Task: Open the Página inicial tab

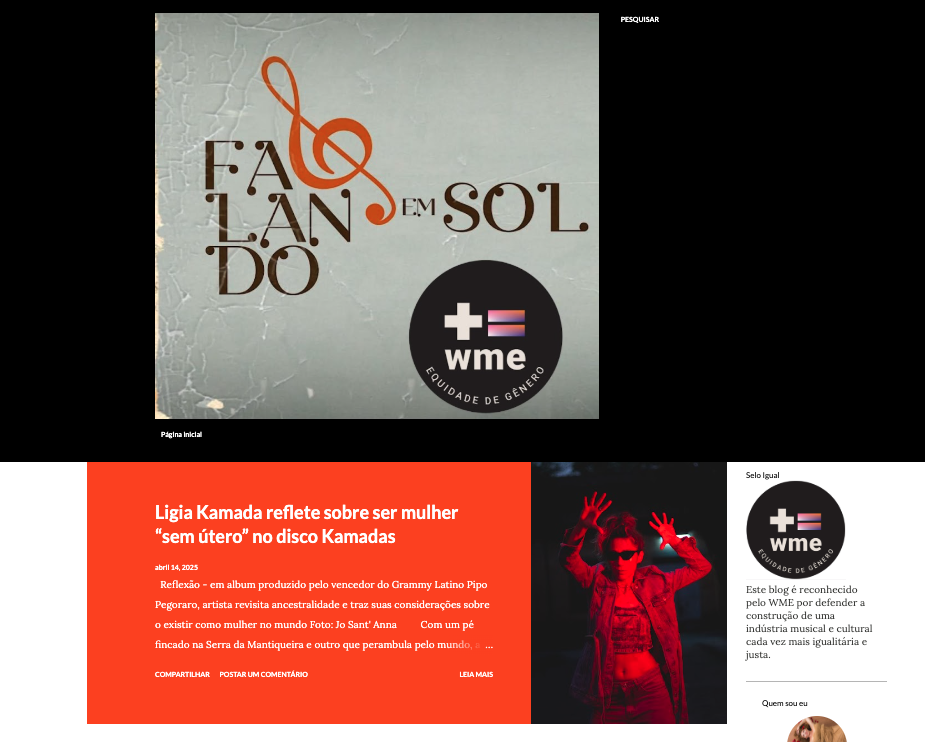Action: [x=181, y=435]
